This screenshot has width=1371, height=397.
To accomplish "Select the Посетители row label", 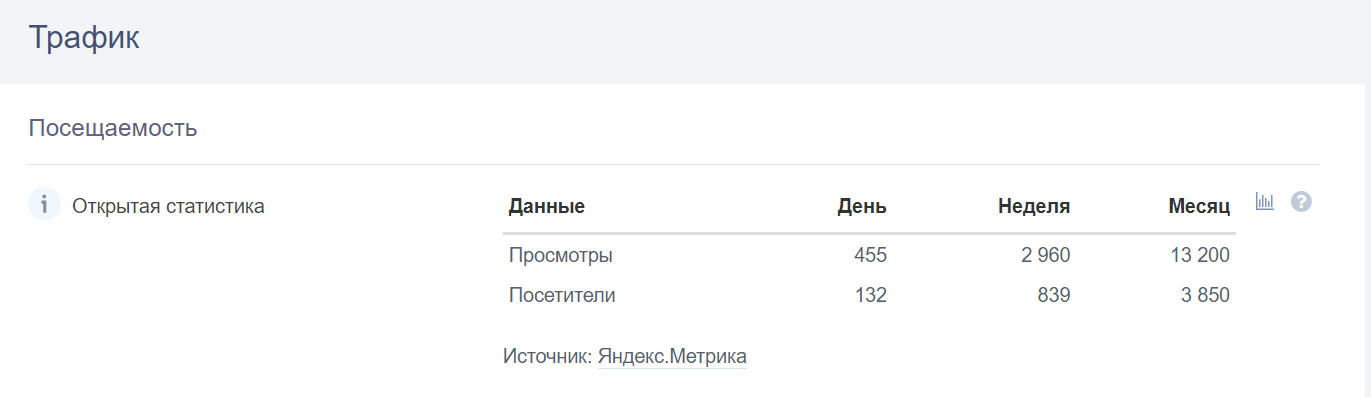I will pyautogui.click(x=562, y=296).
